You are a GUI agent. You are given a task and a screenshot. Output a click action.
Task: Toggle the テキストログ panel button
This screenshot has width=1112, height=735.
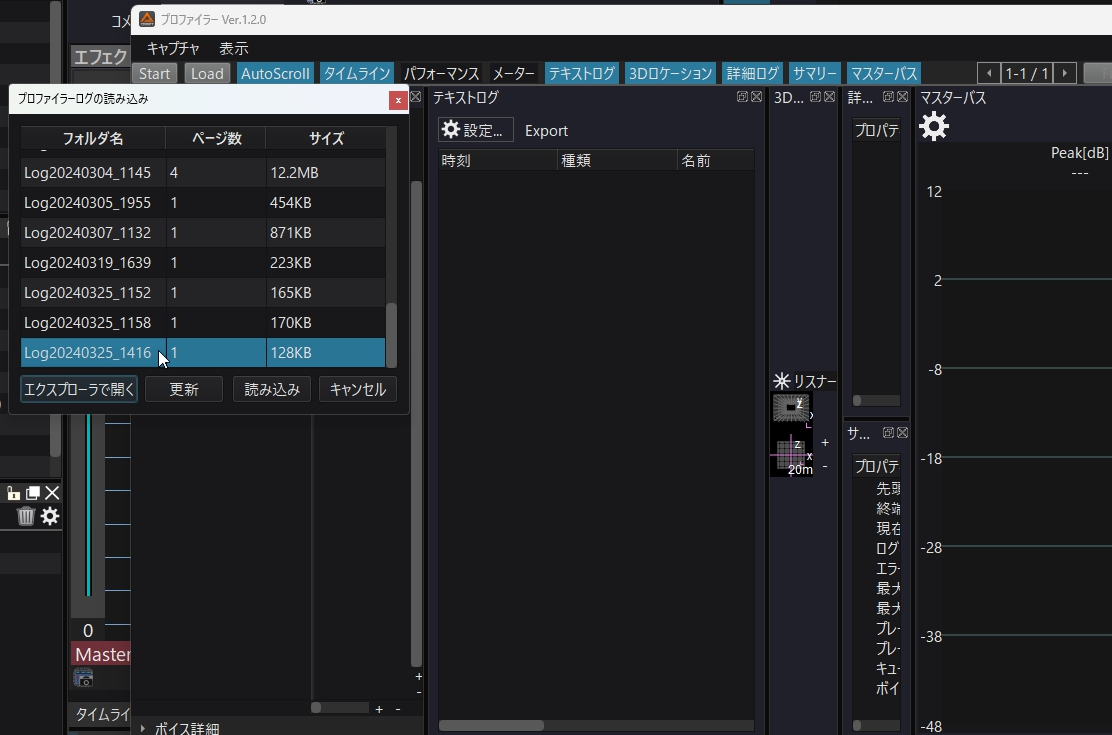[x=582, y=73]
